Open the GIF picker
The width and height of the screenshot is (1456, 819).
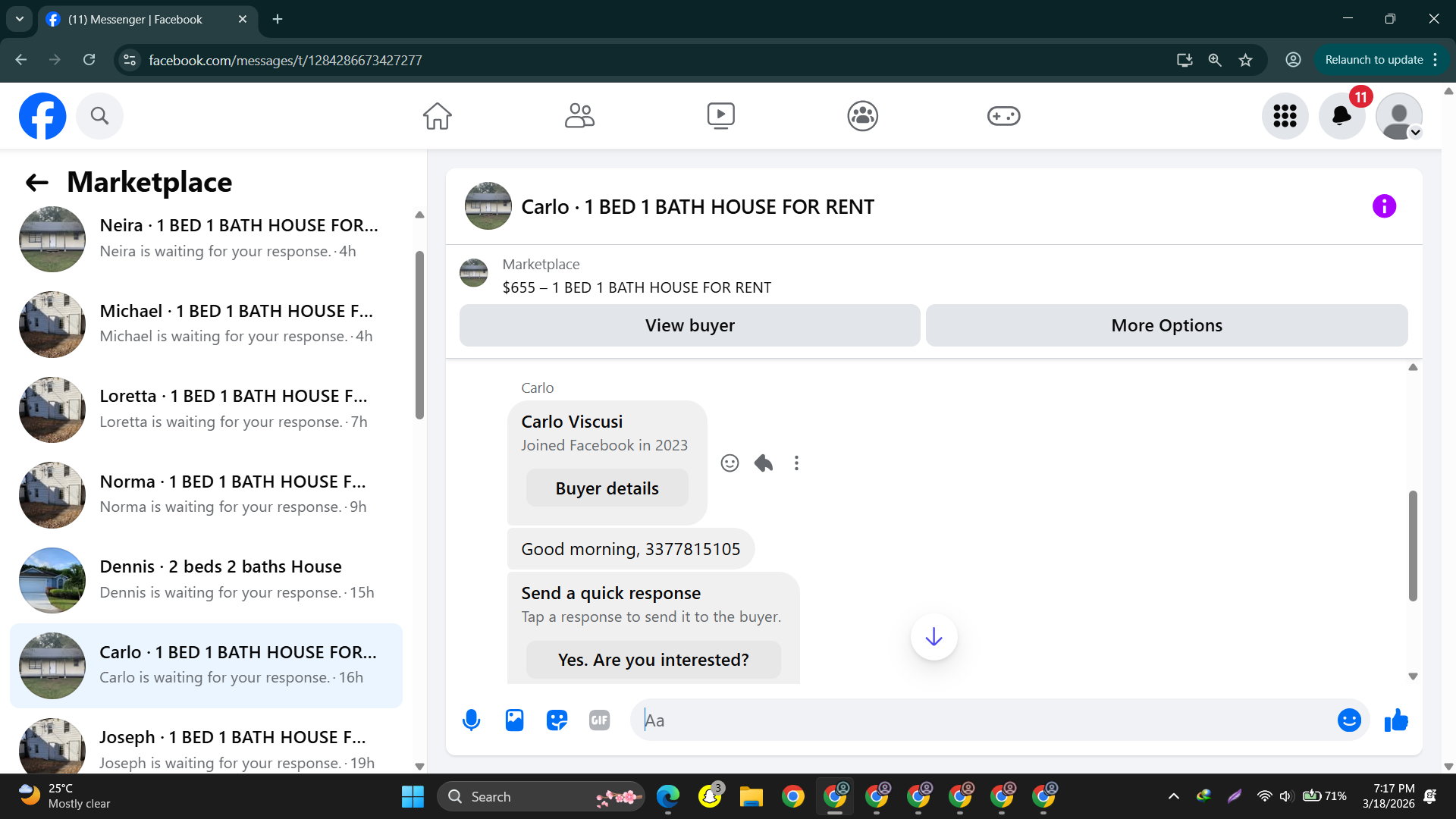click(599, 720)
